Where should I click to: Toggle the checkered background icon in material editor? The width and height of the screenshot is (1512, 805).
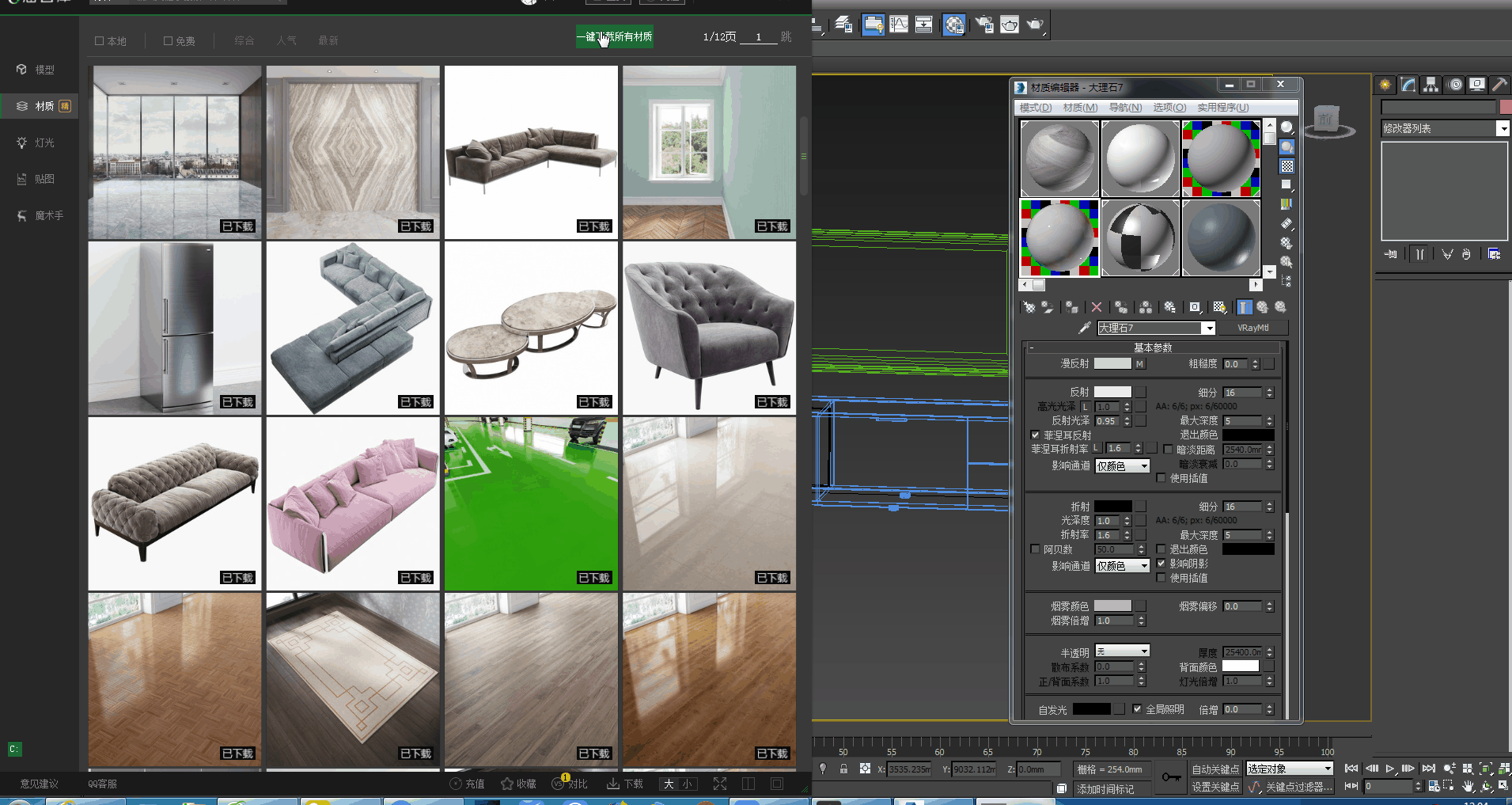(x=1287, y=166)
